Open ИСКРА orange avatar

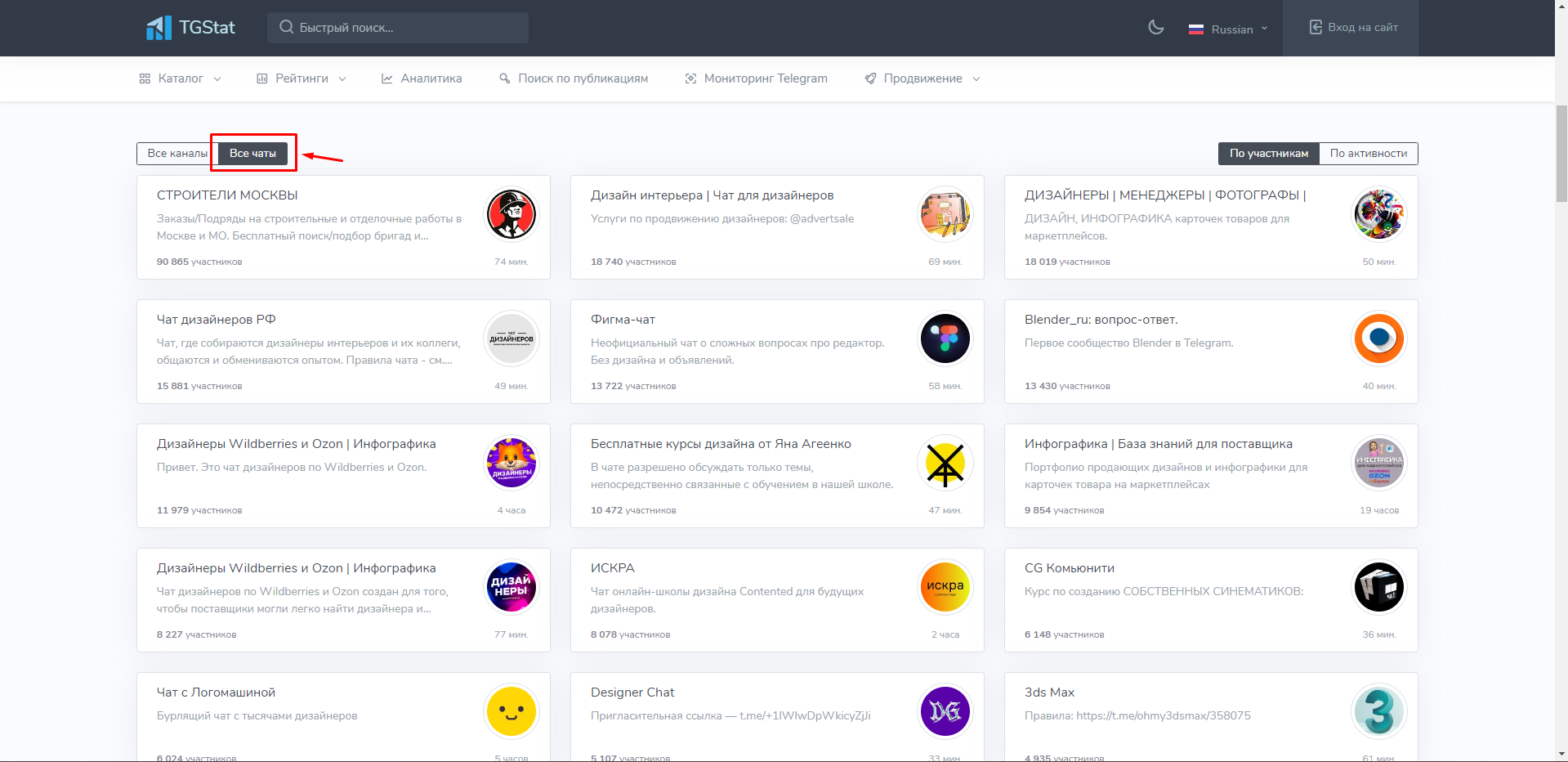(x=945, y=587)
